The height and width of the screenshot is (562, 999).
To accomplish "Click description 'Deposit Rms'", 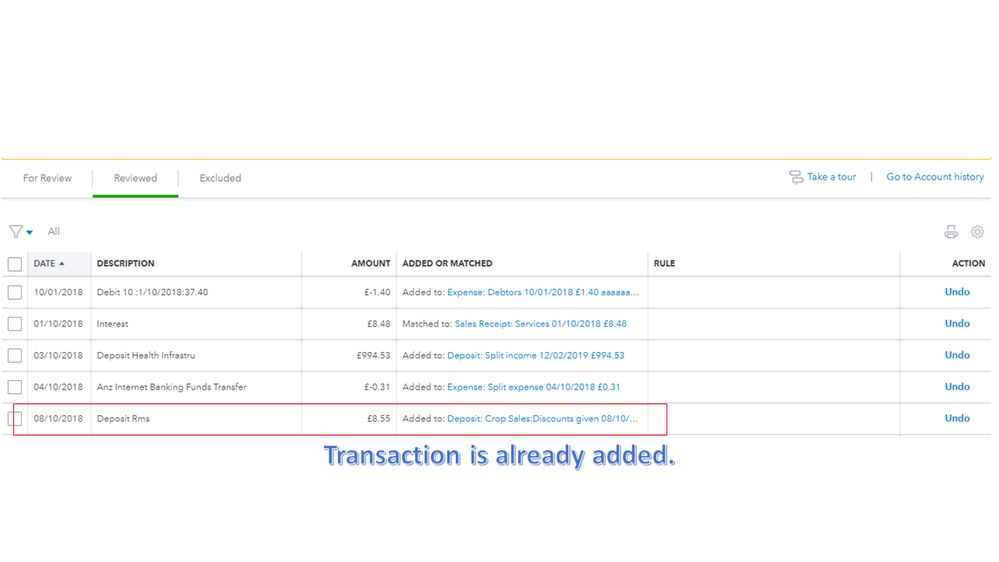I will pyautogui.click(x=123, y=419).
